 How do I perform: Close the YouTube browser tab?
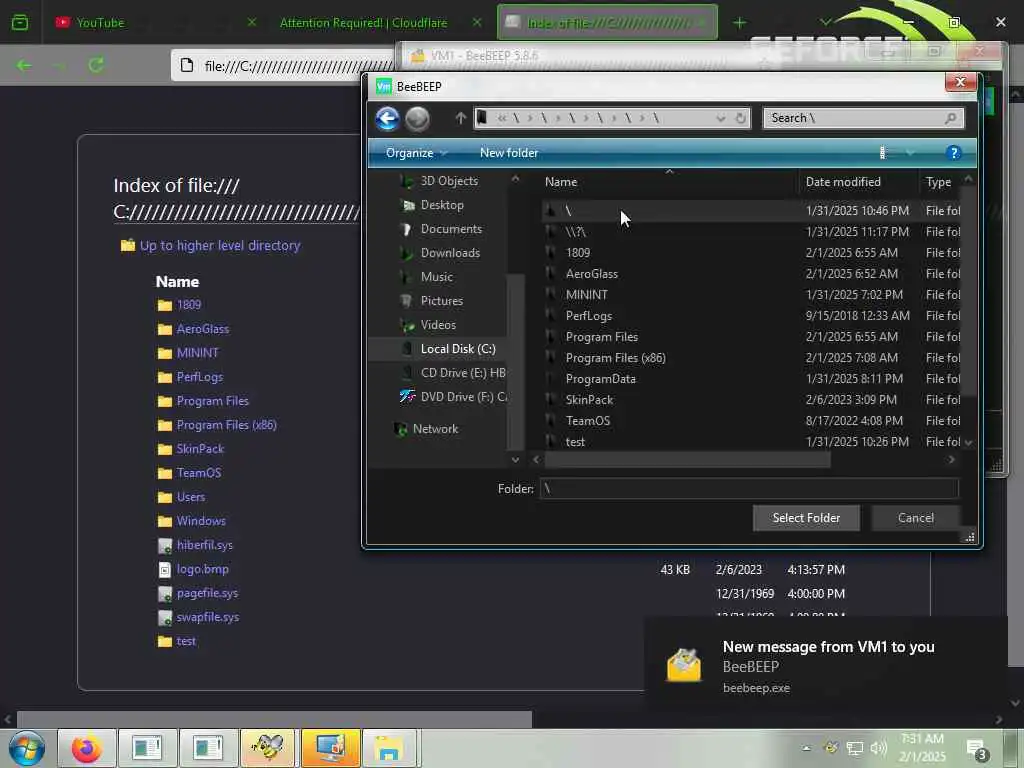[252, 22]
